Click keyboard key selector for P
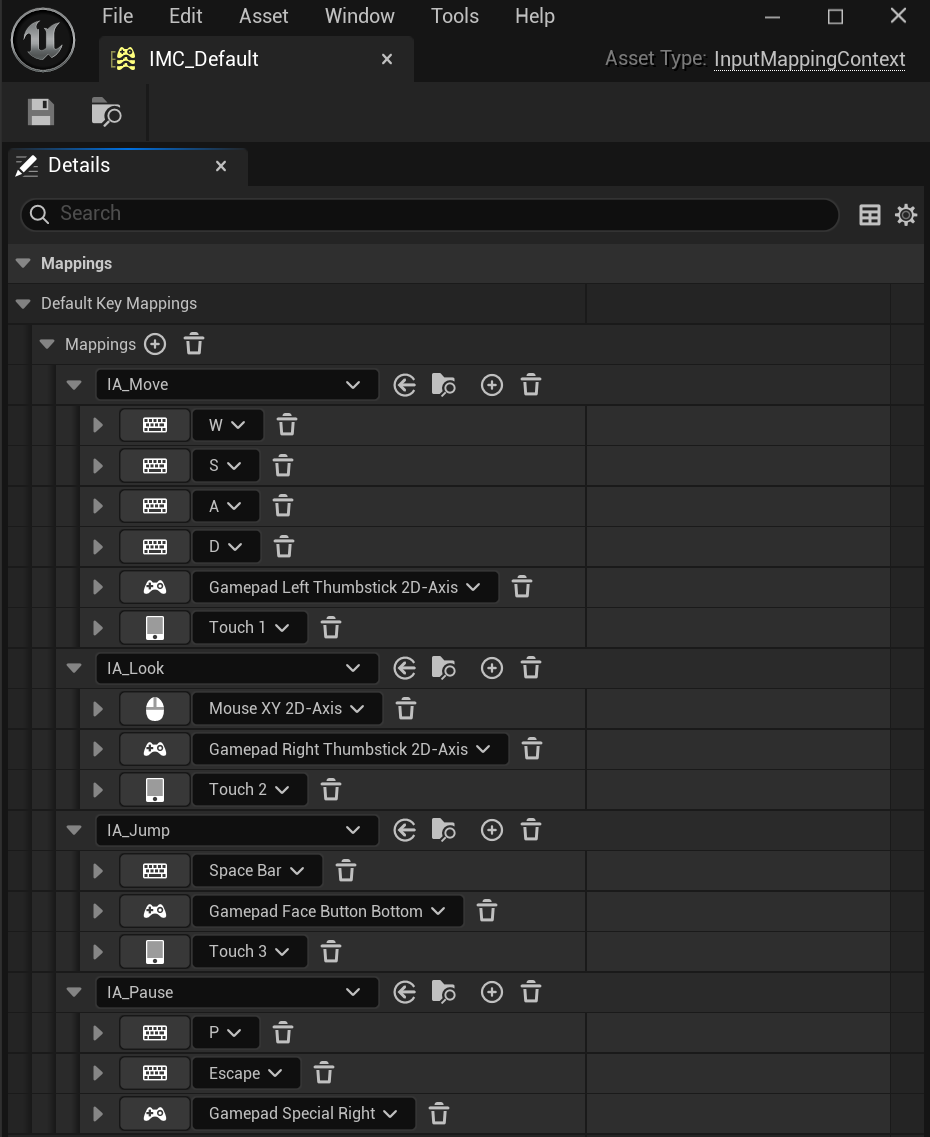Image resolution: width=930 pixels, height=1137 pixels. click(155, 1033)
